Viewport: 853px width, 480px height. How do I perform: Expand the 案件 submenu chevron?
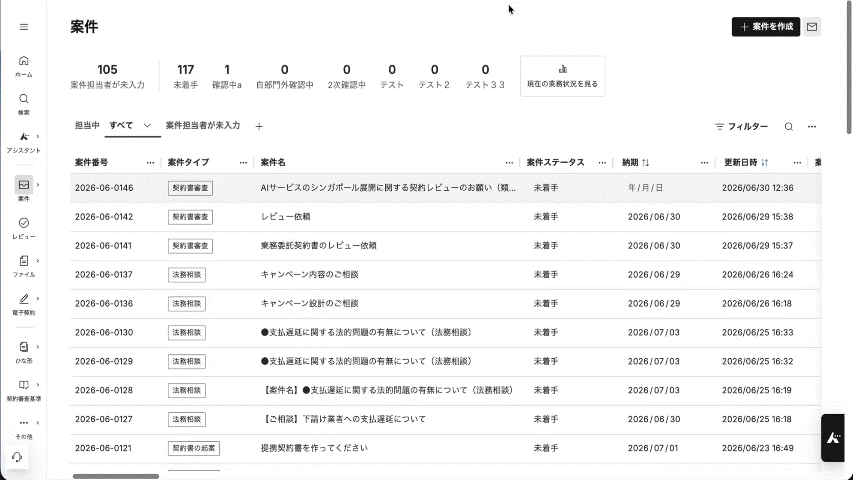pyautogui.click(x=38, y=184)
